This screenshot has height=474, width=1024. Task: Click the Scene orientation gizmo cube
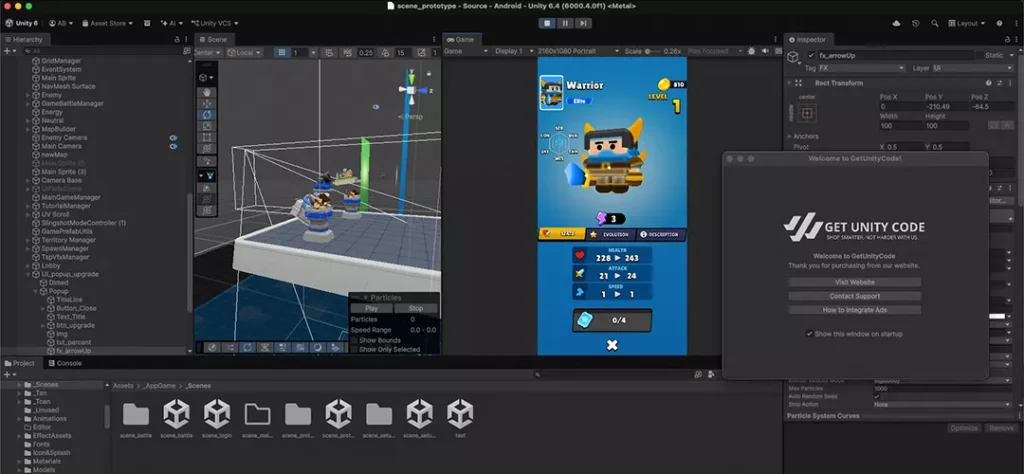point(411,90)
